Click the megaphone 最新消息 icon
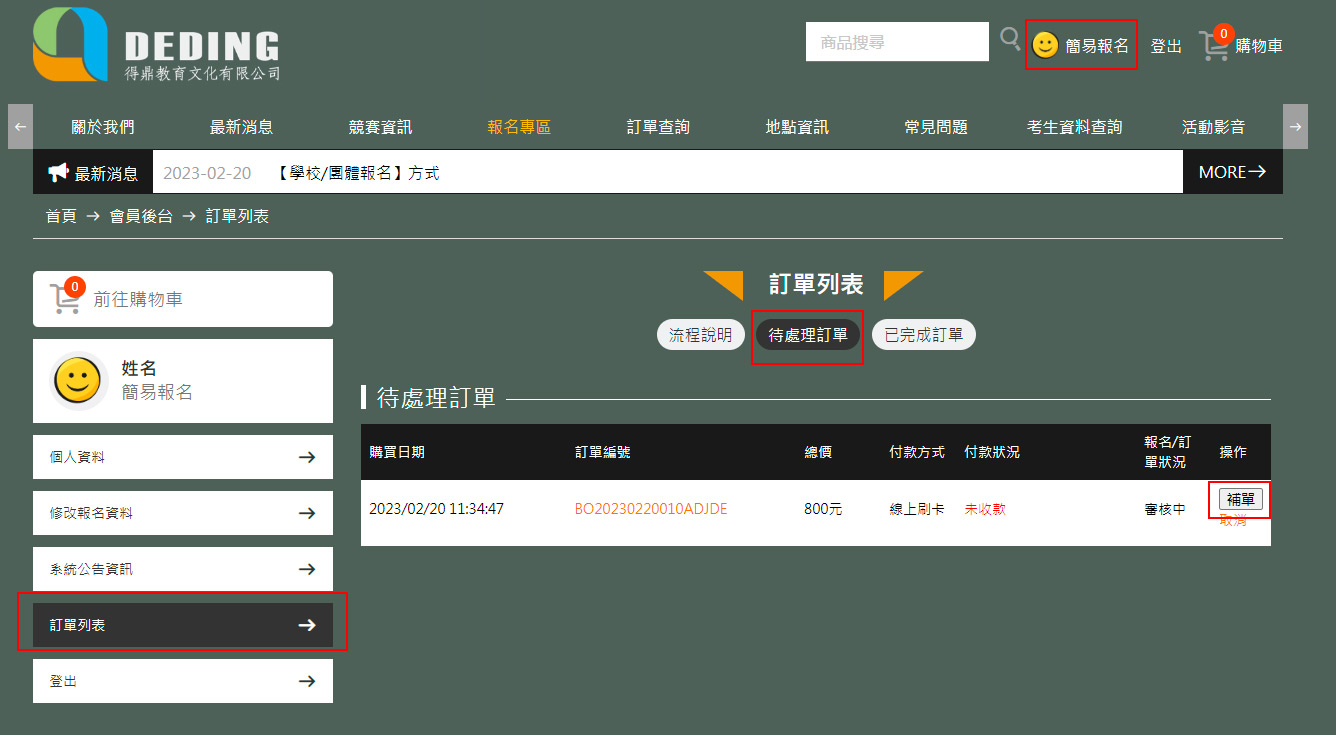This screenshot has width=1336, height=735. coord(58,173)
